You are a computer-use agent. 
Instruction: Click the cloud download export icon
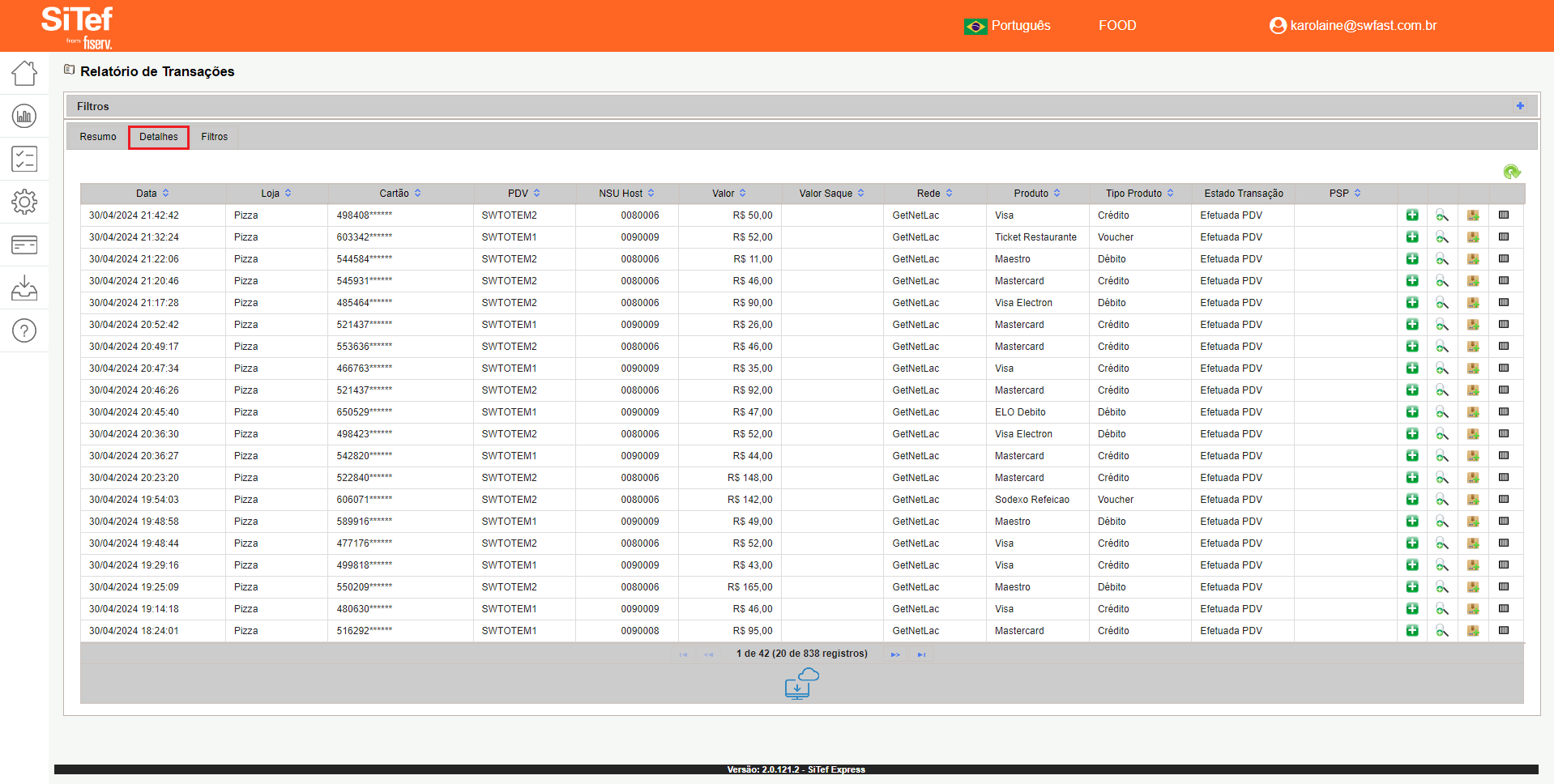(x=801, y=684)
